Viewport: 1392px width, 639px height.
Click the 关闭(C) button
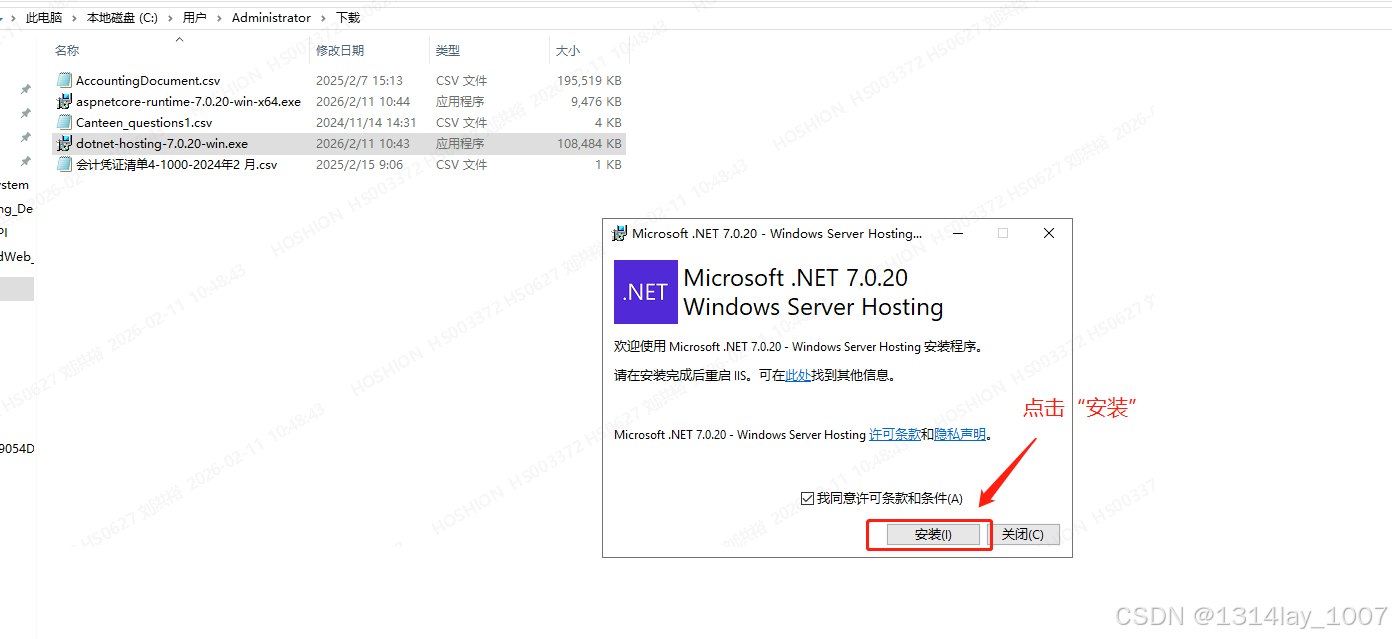pos(1022,535)
